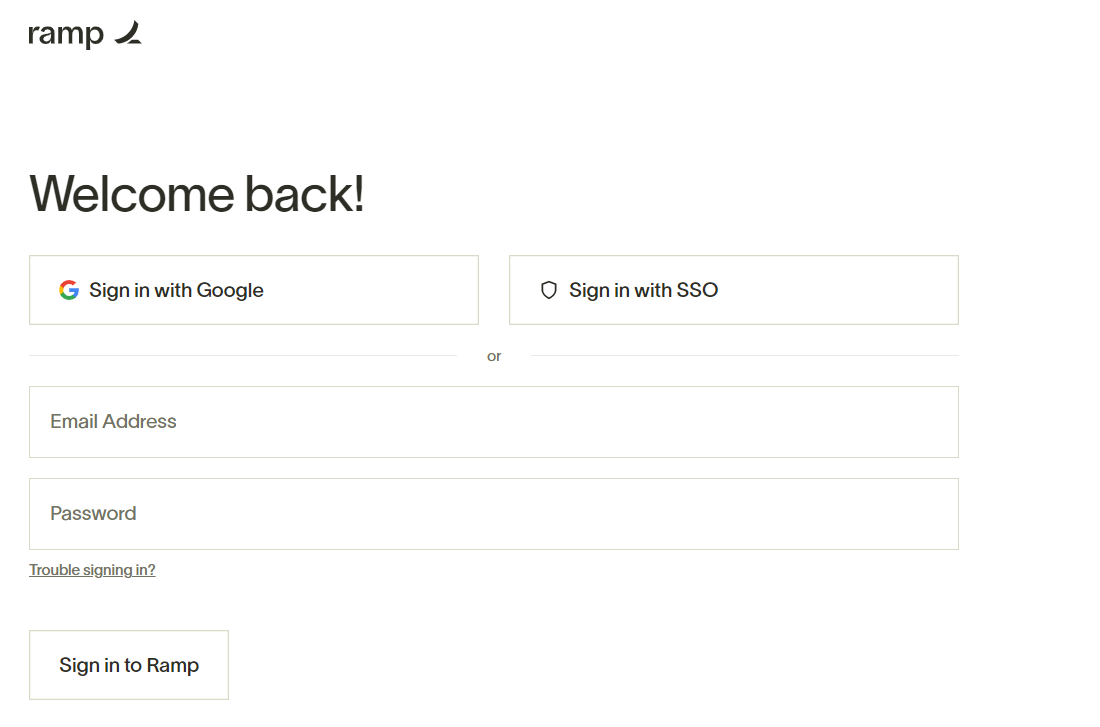Focus the Email Address field
The width and height of the screenshot is (1100, 727).
(494, 422)
